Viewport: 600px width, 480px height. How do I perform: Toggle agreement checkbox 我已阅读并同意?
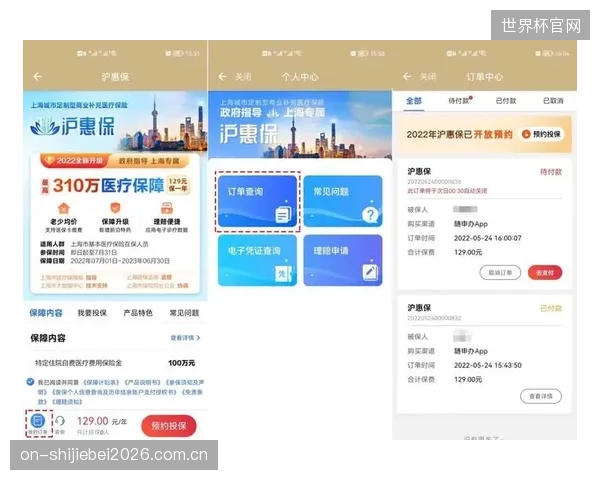tap(30, 382)
